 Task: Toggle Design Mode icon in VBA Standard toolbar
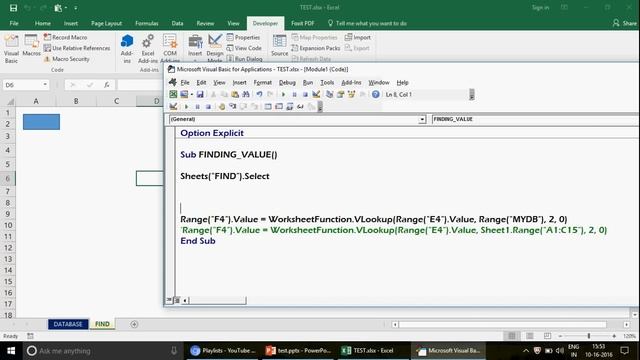pyautogui.click(x=316, y=94)
